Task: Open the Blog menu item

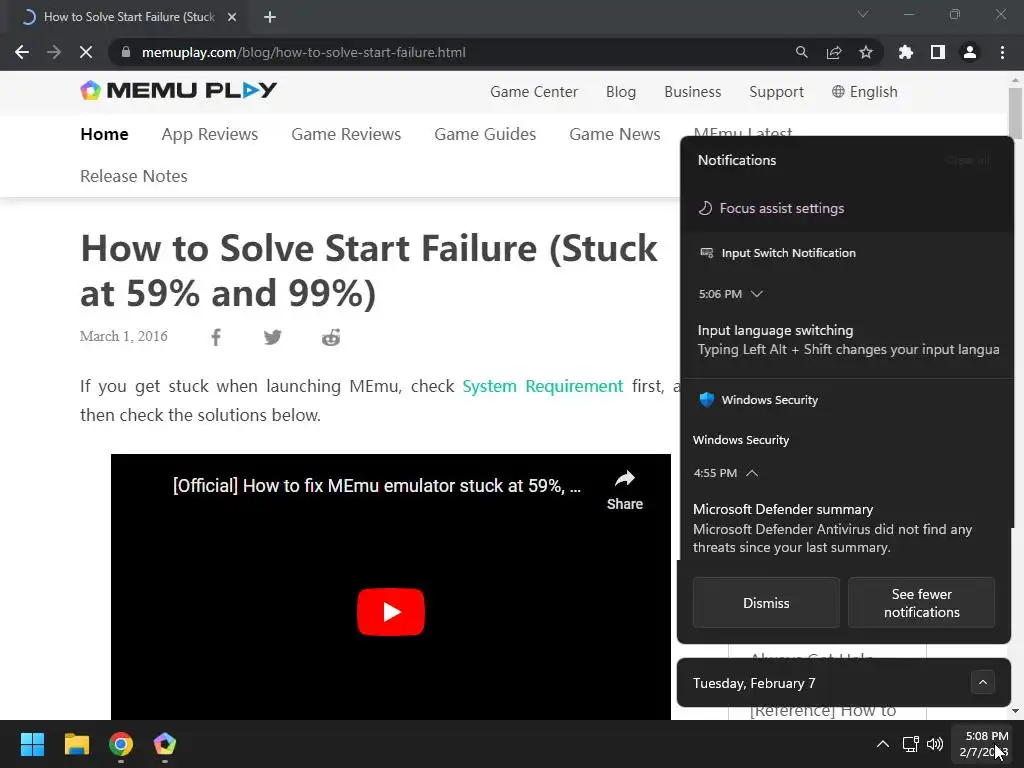Action: (620, 92)
